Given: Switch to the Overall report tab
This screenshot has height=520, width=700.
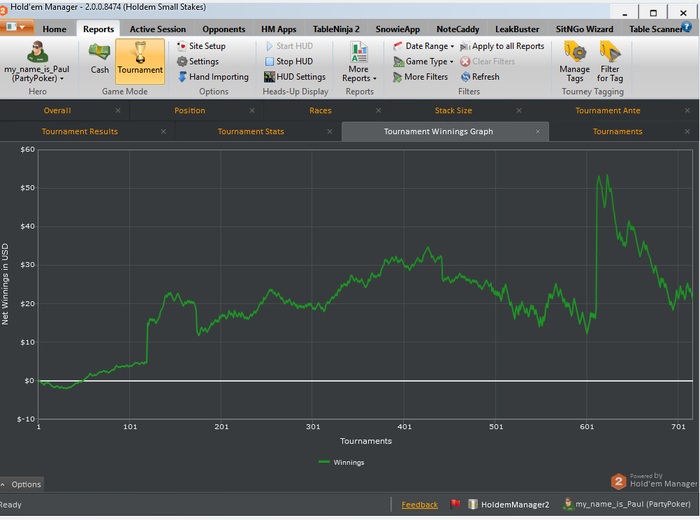Looking at the screenshot, I should [57, 111].
